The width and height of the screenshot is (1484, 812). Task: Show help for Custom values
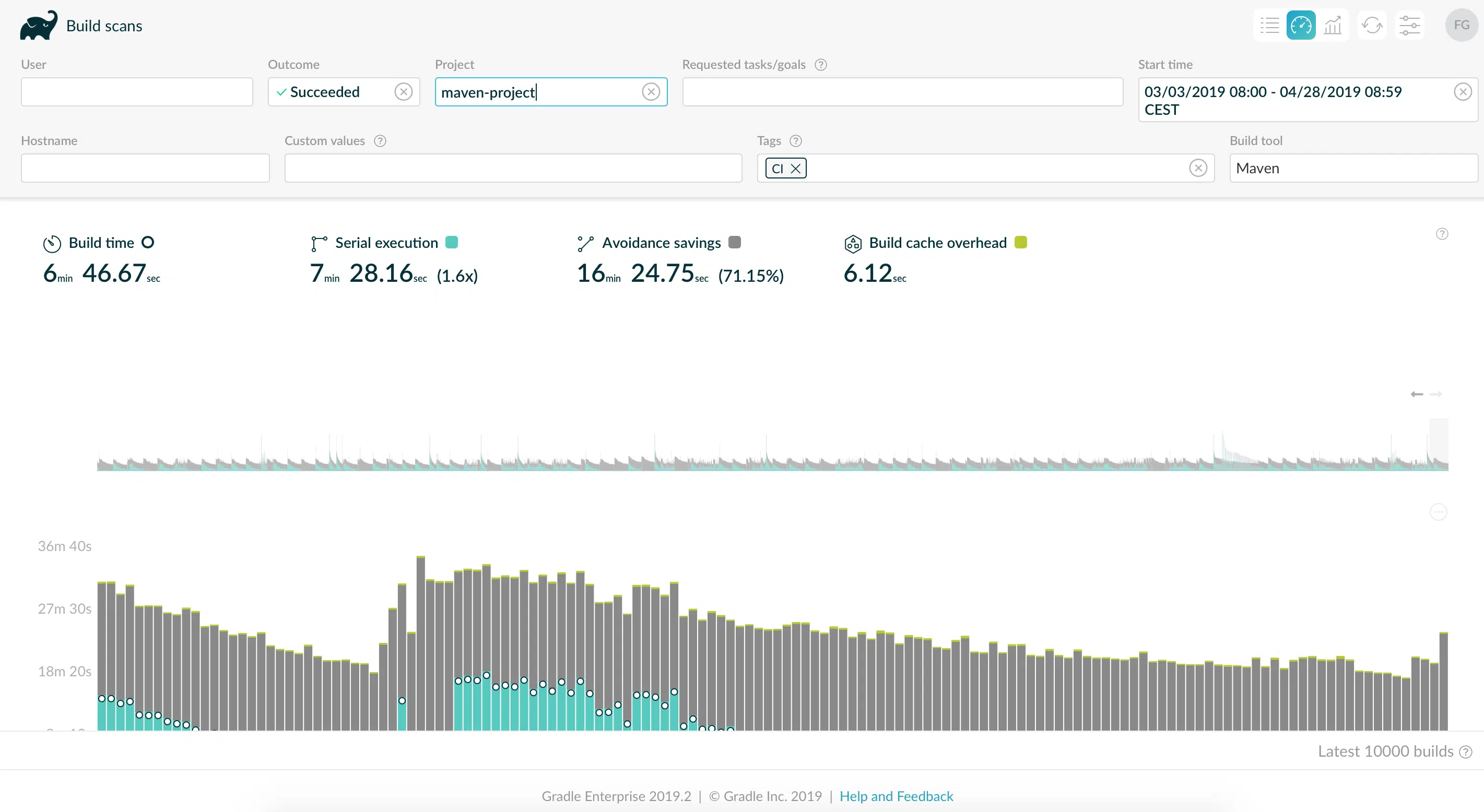click(x=380, y=140)
